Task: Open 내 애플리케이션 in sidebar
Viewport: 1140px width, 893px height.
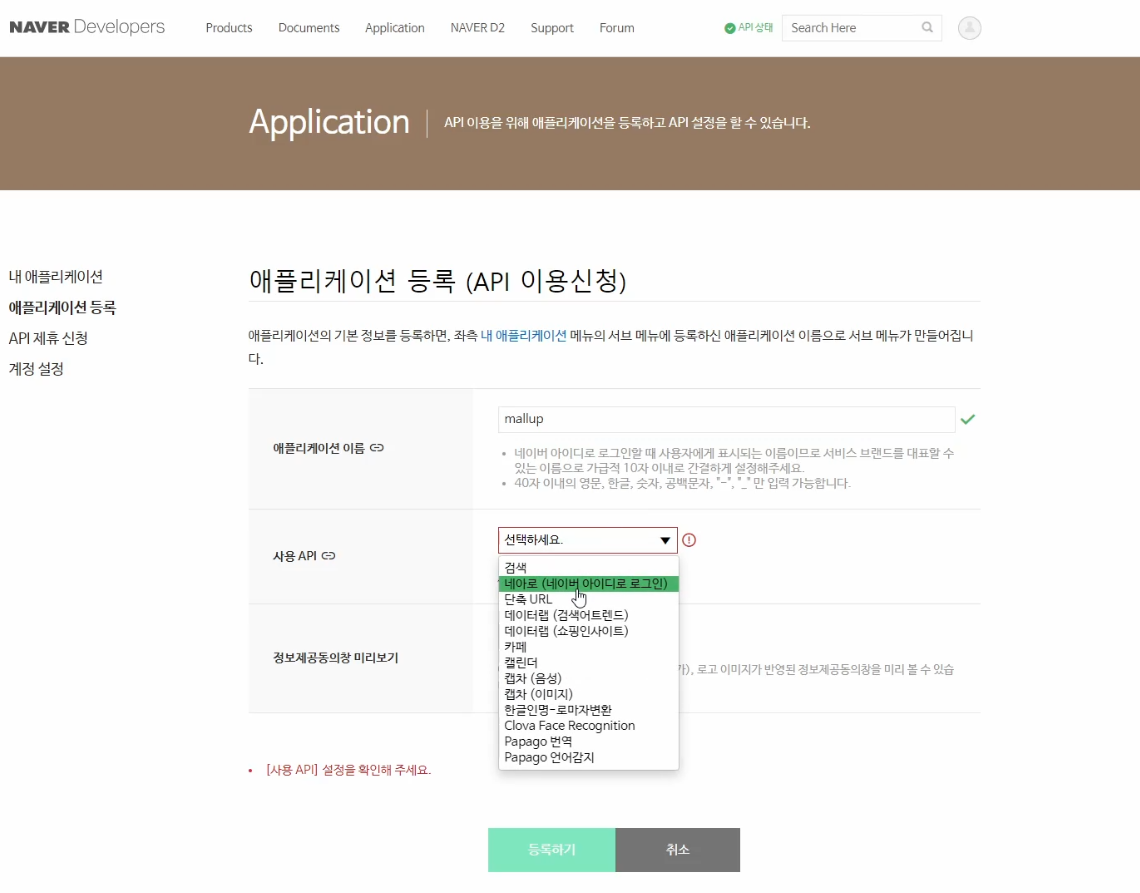Action: [x=56, y=277]
